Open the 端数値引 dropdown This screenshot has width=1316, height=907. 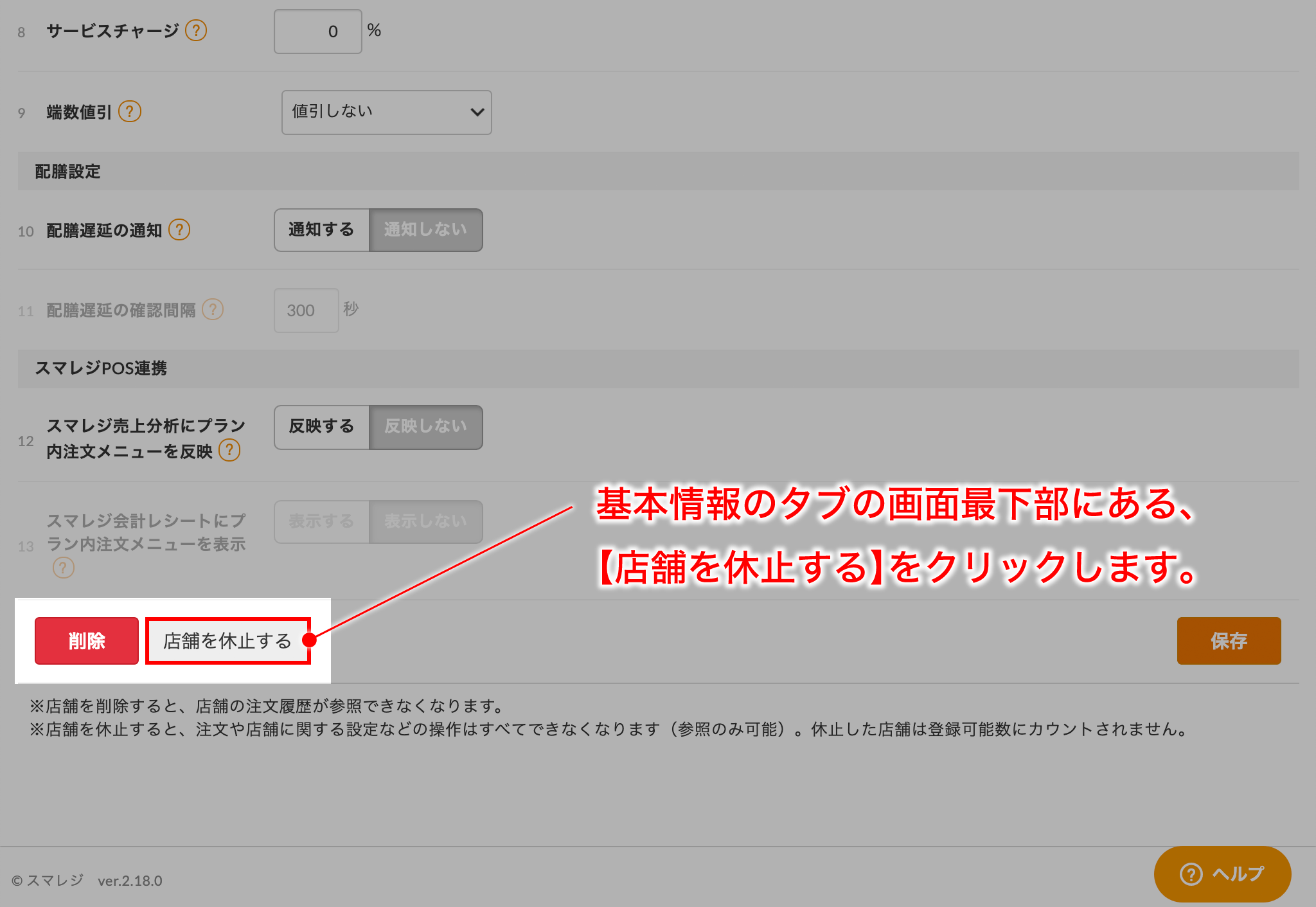[x=386, y=112]
